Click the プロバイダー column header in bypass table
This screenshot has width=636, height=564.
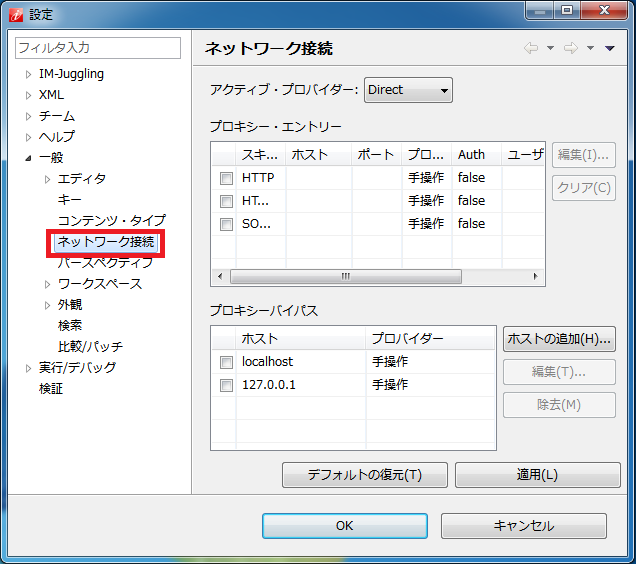point(430,338)
